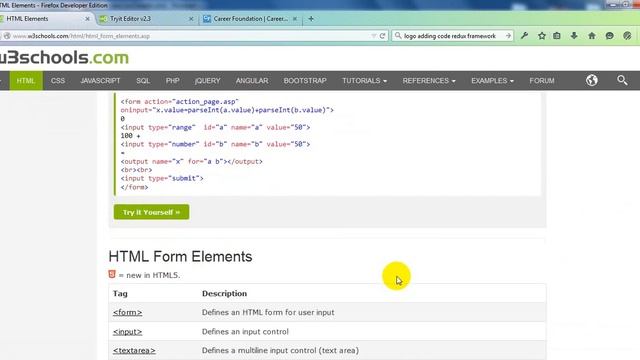The width and height of the screenshot is (640, 360).
Task: Select JAVASCRIPT in navigation bar
Action: tap(100, 81)
